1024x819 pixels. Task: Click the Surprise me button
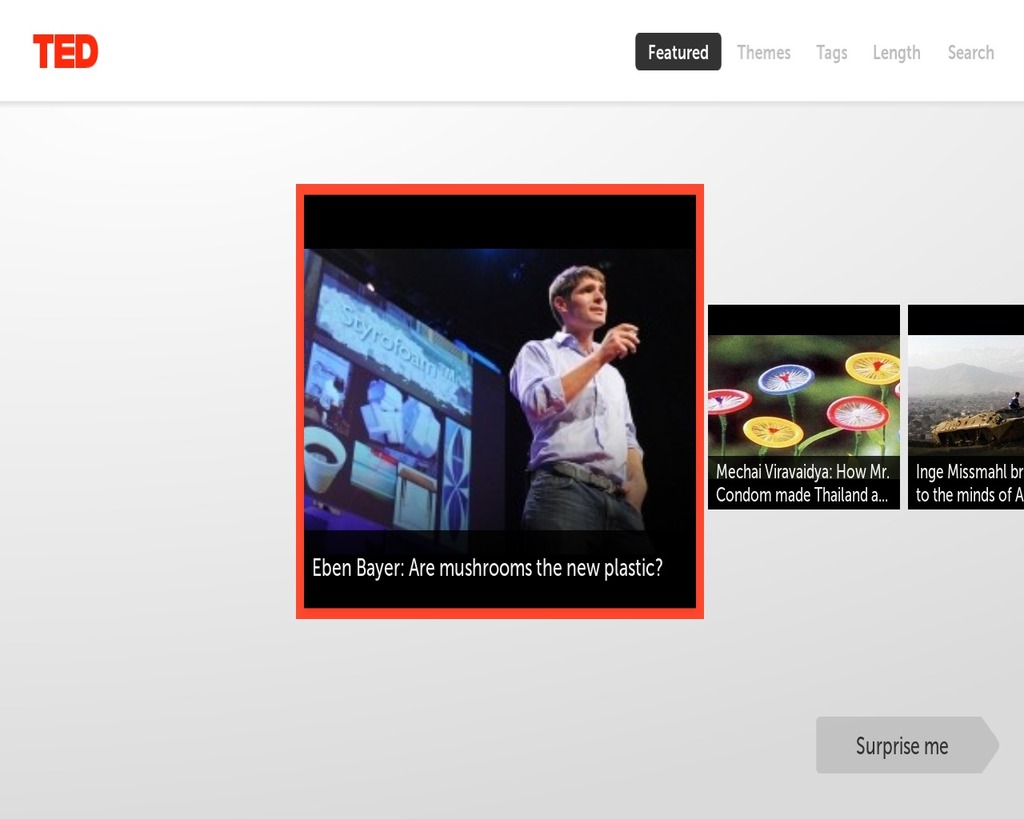[907, 745]
